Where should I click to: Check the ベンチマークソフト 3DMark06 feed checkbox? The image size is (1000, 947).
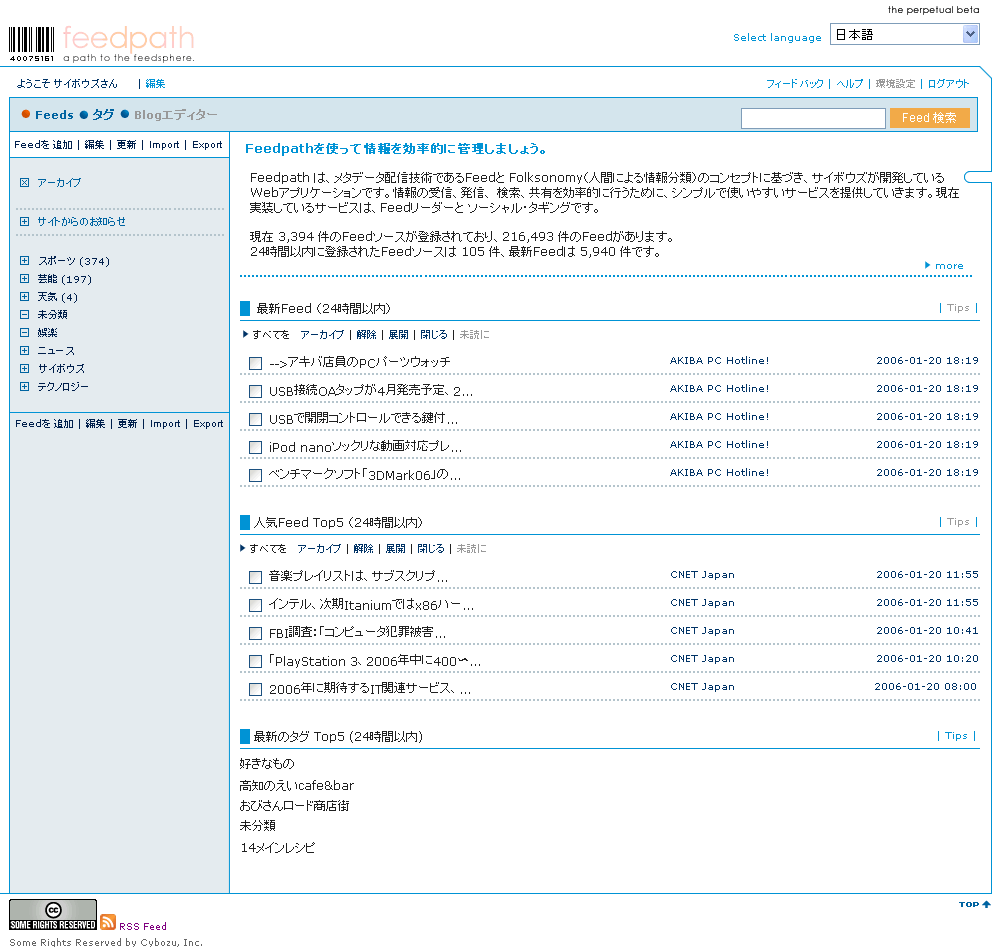pos(255,476)
